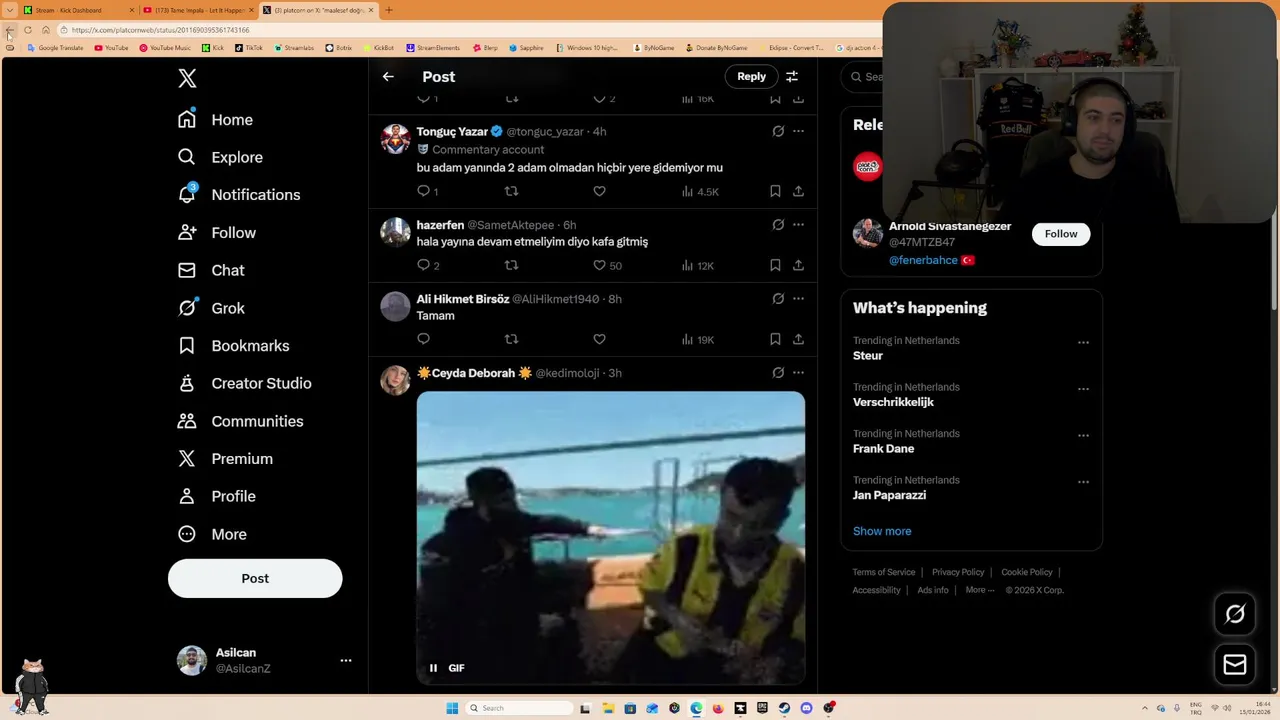Viewport: 1280px width, 720px height.
Task: Expand the More menu in sidebar
Action: (x=212, y=534)
